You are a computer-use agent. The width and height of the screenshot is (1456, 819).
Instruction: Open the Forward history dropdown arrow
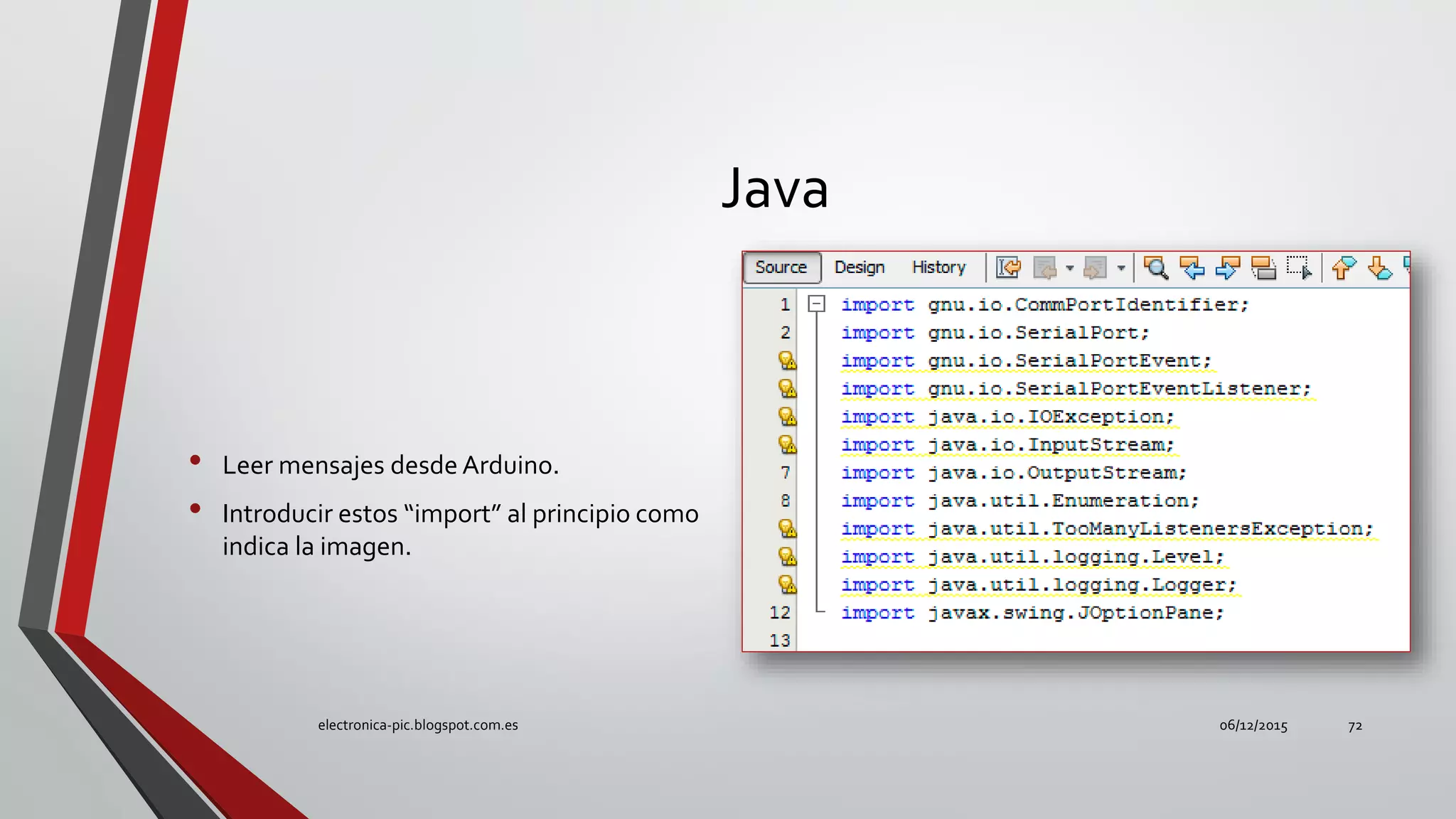click(x=1121, y=268)
